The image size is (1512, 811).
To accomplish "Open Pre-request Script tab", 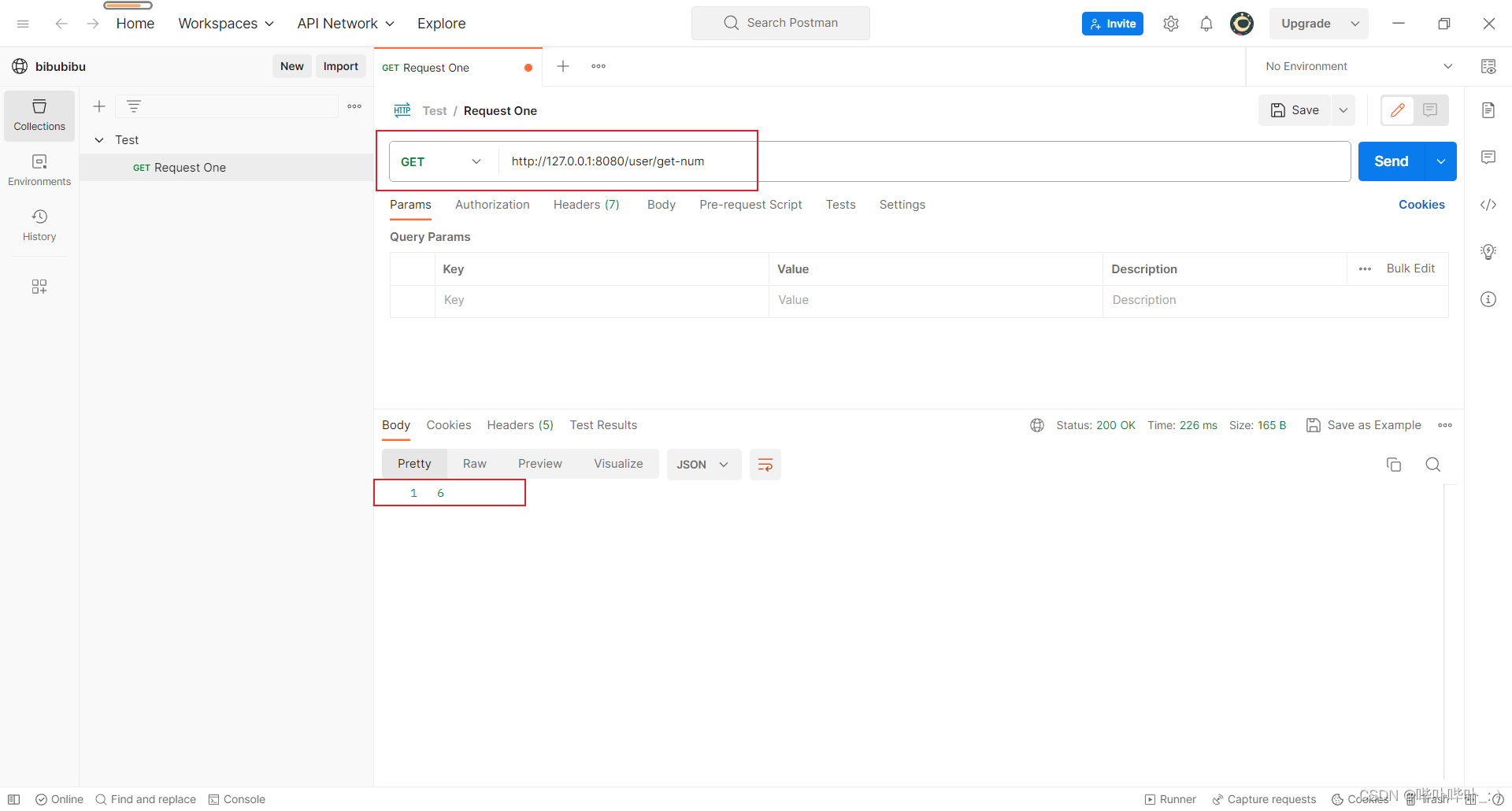I will click(750, 205).
